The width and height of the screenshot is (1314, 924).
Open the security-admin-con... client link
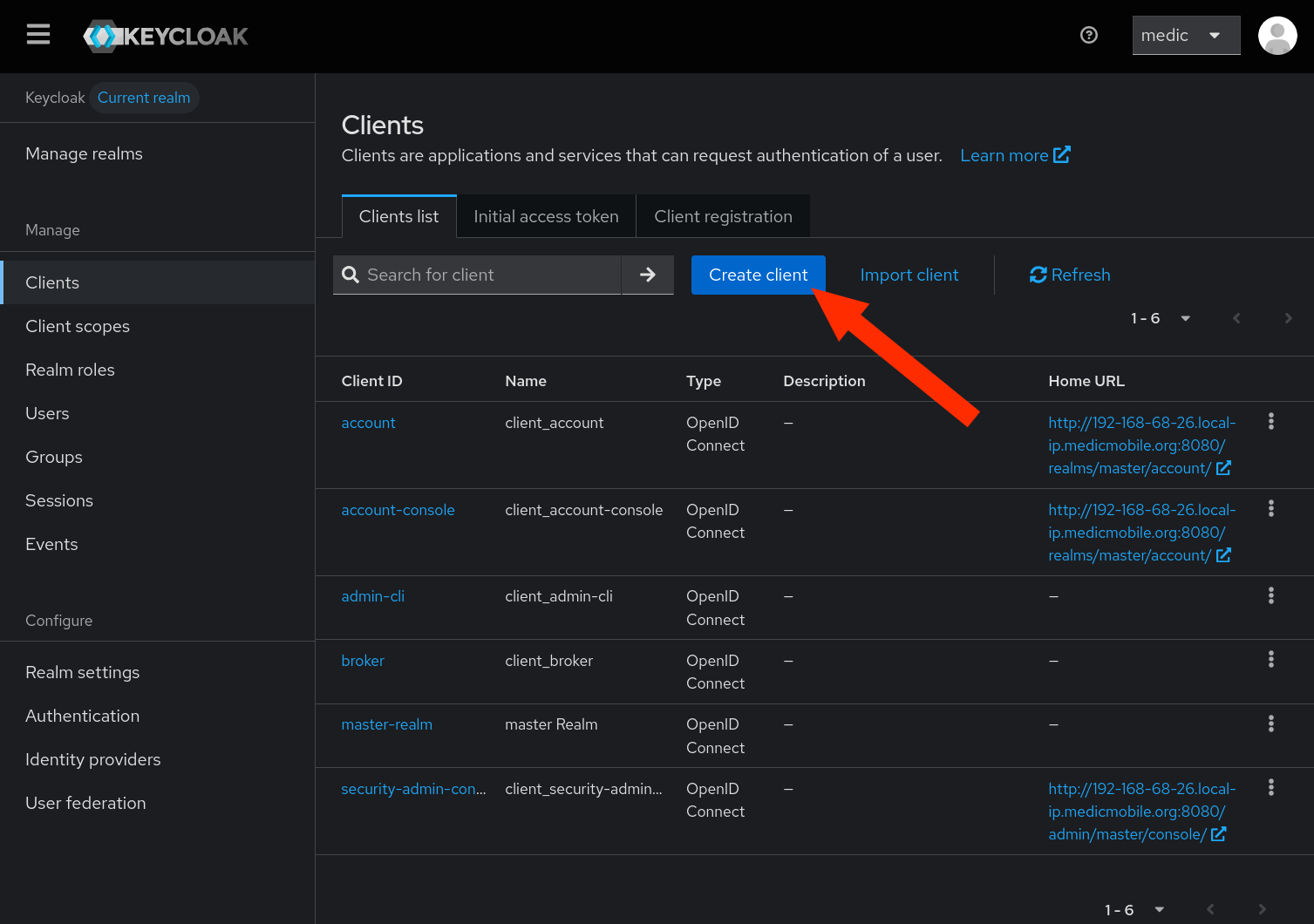tap(413, 789)
